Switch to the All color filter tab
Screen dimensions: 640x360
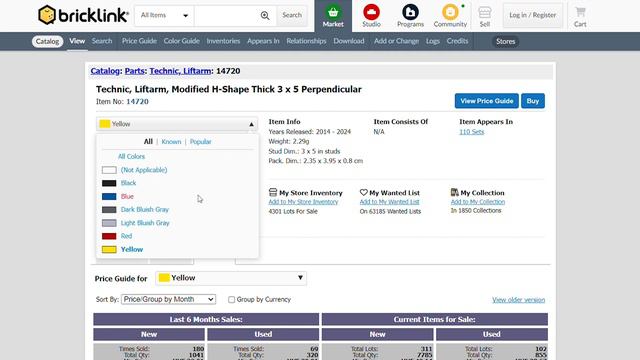pyautogui.click(x=148, y=142)
